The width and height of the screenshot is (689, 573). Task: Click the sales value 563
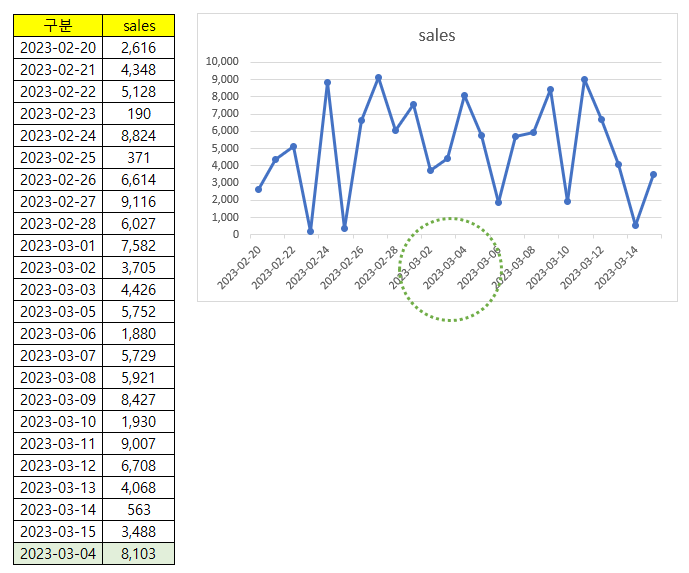tap(138, 509)
